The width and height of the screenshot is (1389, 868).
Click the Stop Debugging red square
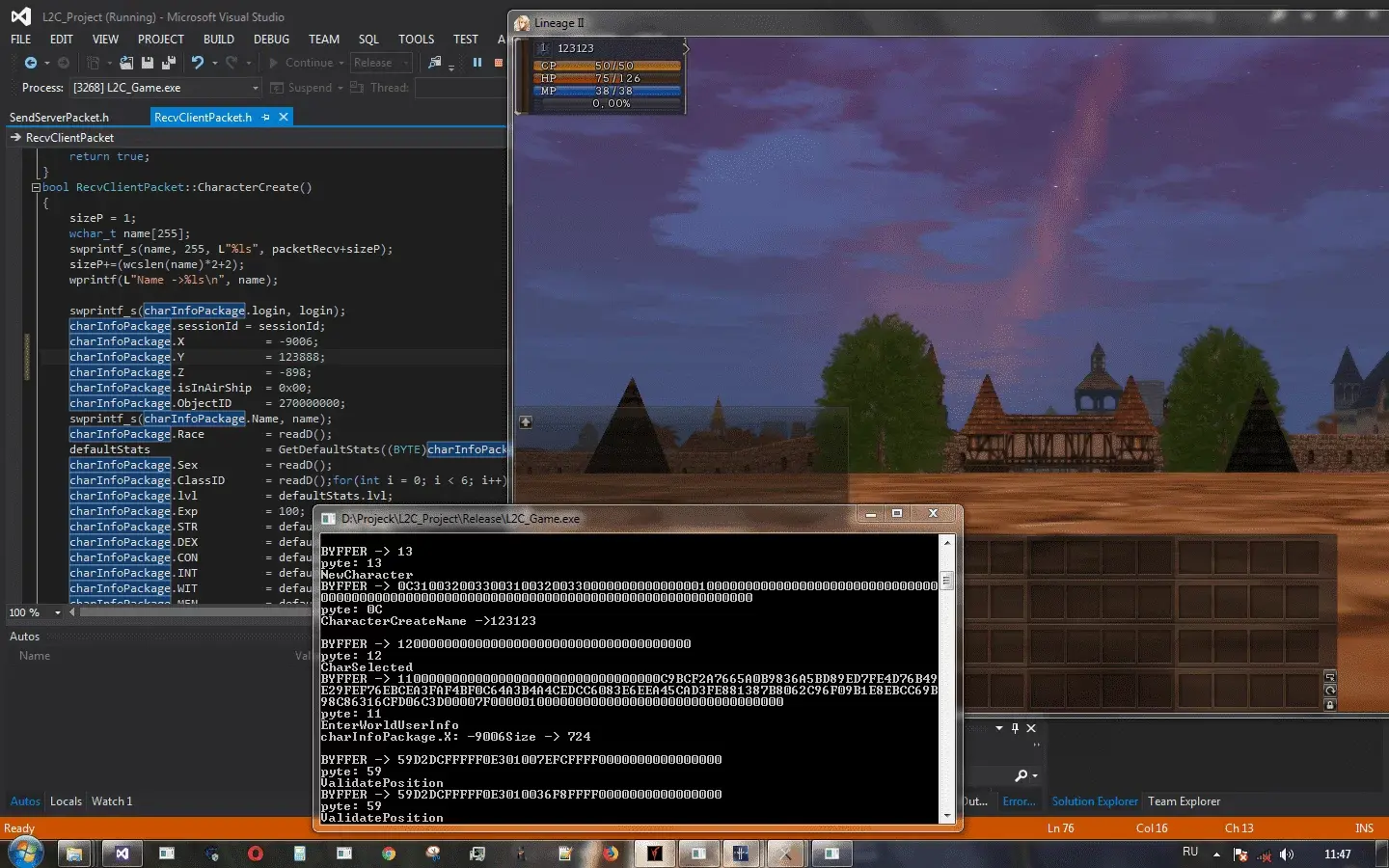click(499, 63)
